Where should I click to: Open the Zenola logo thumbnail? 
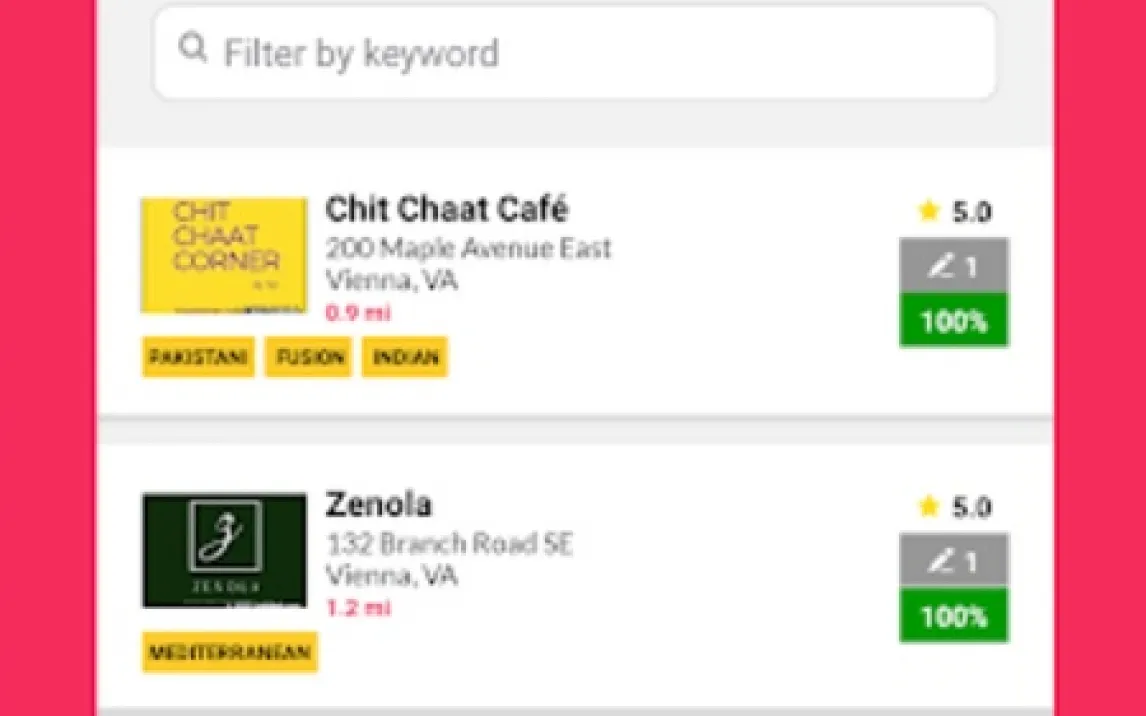click(224, 550)
